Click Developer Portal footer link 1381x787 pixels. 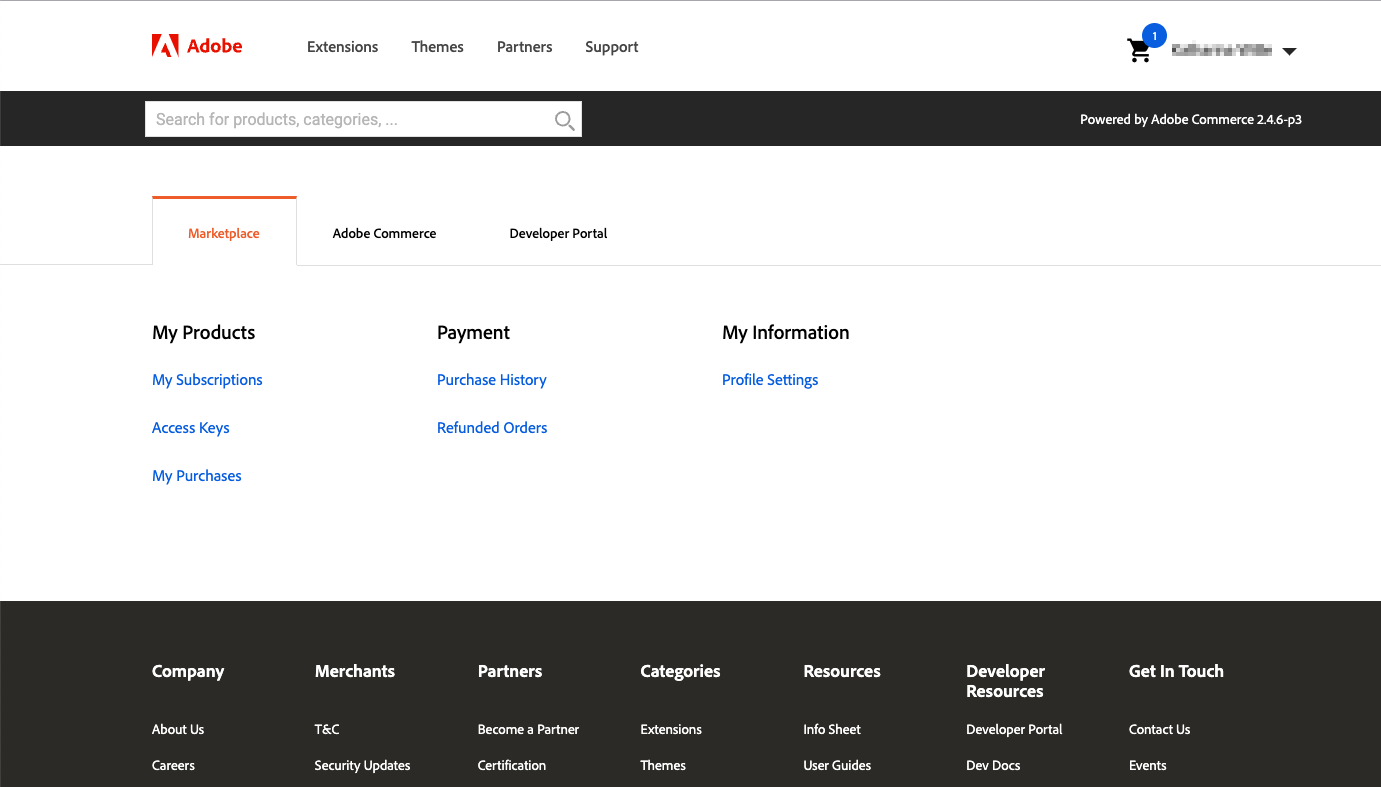(x=1014, y=729)
